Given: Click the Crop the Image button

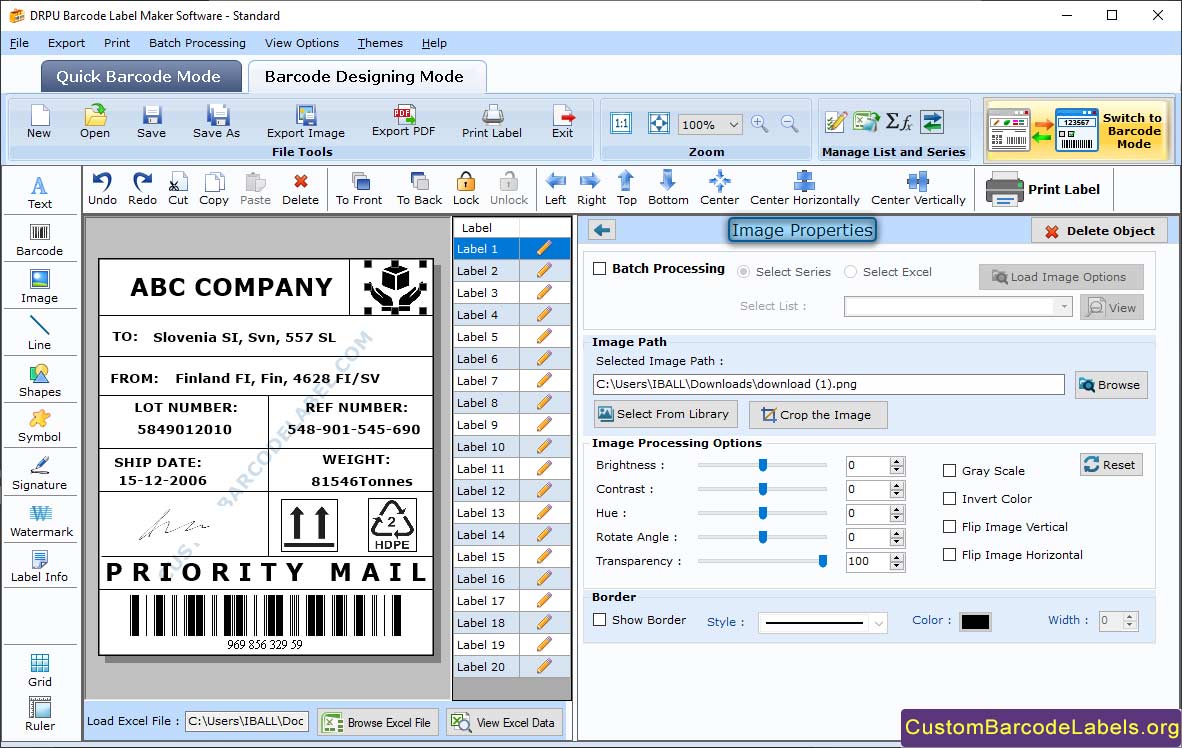Looking at the screenshot, I should coord(817,415).
